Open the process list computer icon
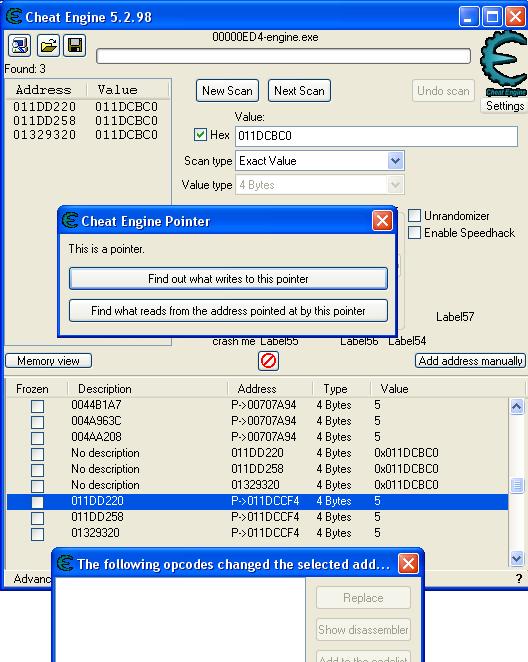 19,45
